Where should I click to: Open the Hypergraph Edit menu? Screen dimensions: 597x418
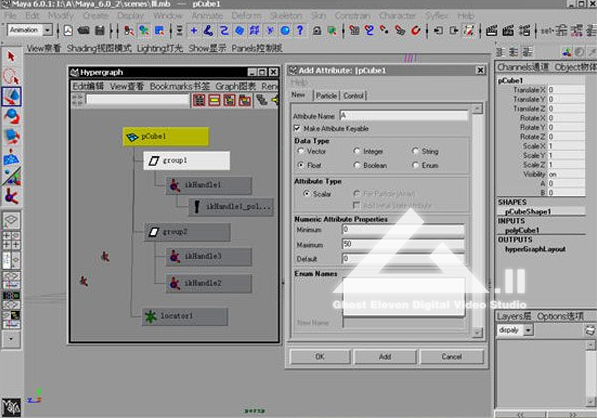[88, 86]
